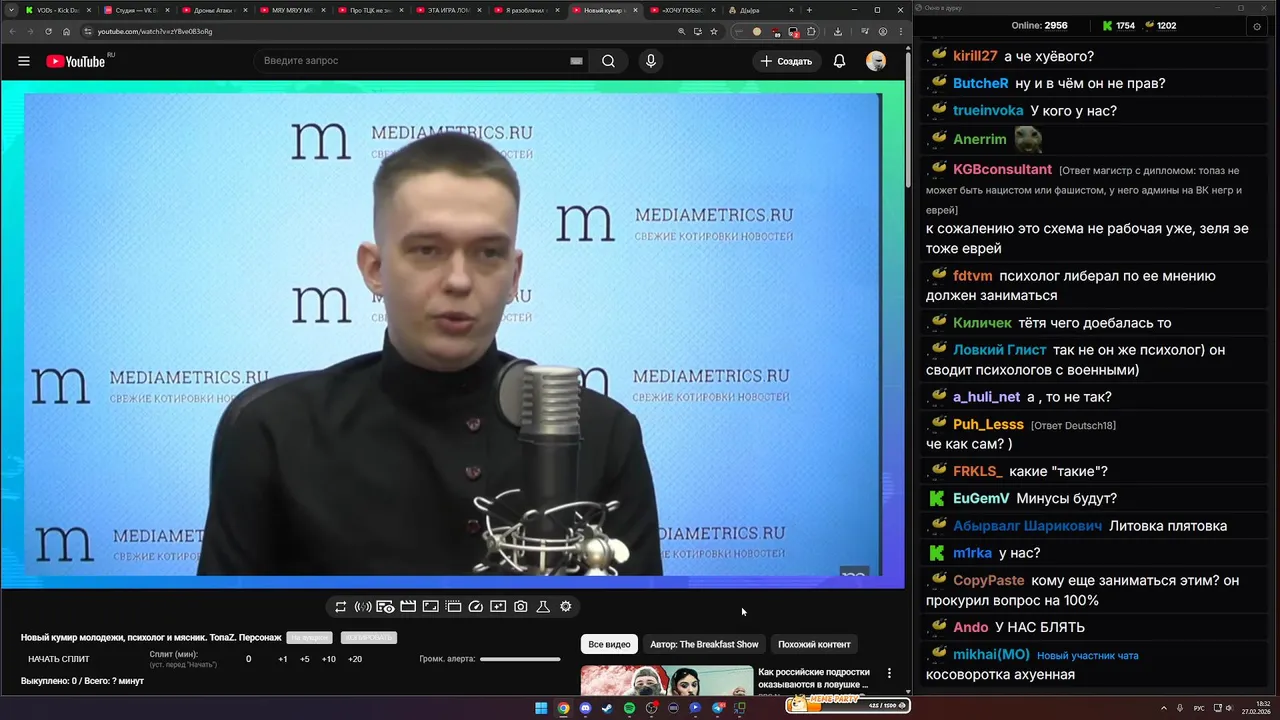Take a screenshot with the camera icon
This screenshot has height=720, width=1280.
coord(521,606)
